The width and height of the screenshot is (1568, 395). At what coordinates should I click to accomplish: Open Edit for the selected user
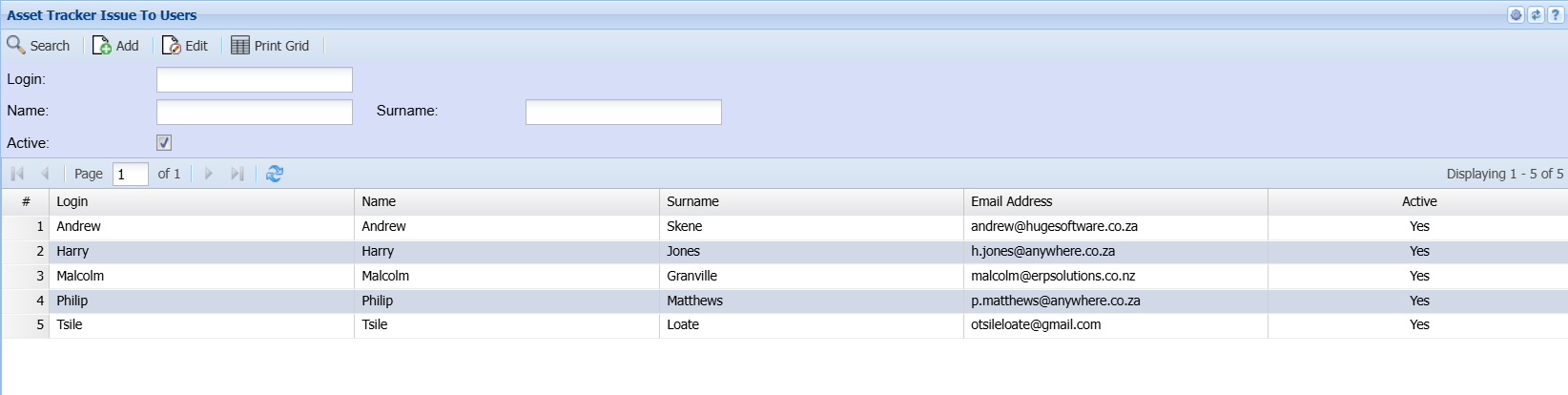pyautogui.click(x=185, y=46)
